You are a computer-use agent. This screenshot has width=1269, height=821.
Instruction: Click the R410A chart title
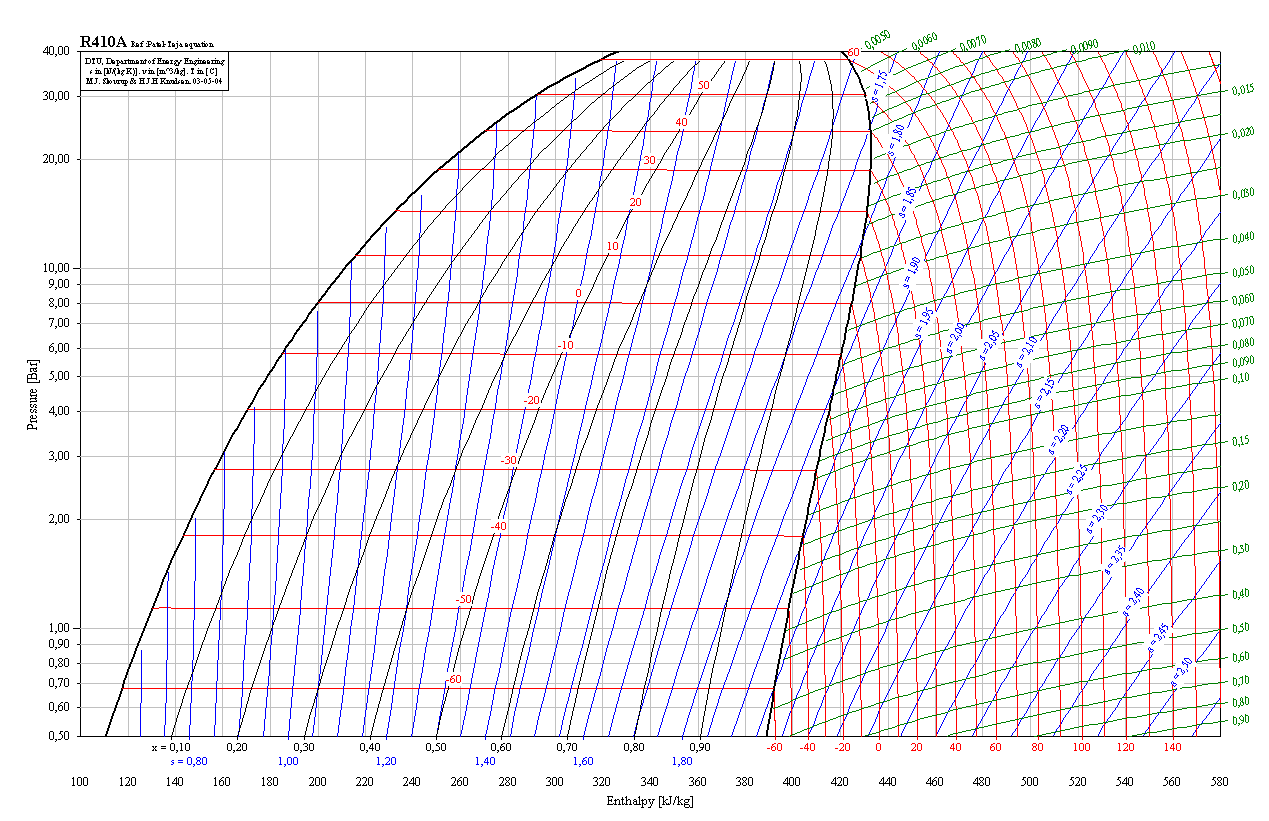coord(105,44)
